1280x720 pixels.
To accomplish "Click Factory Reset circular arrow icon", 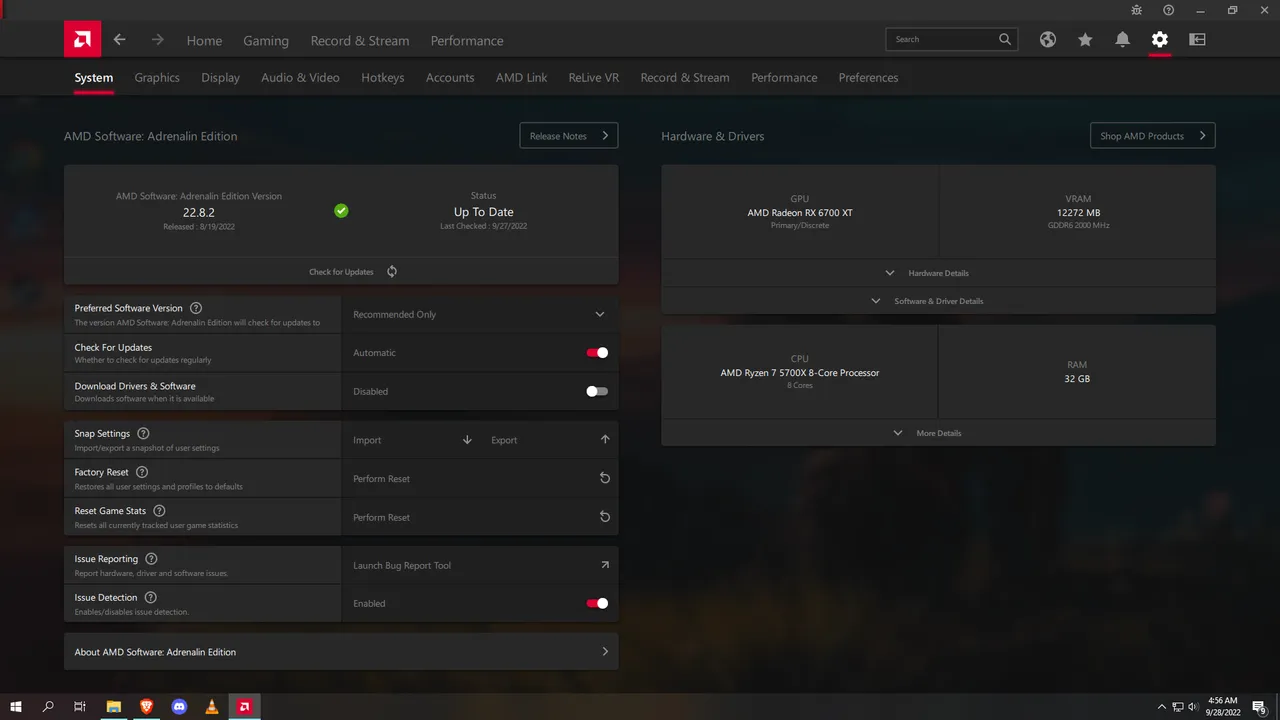I will (x=605, y=478).
